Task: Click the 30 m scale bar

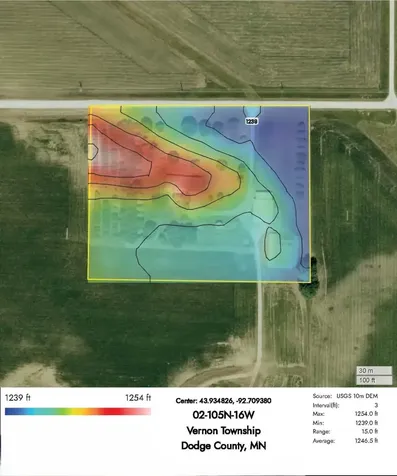Action: 374,371
